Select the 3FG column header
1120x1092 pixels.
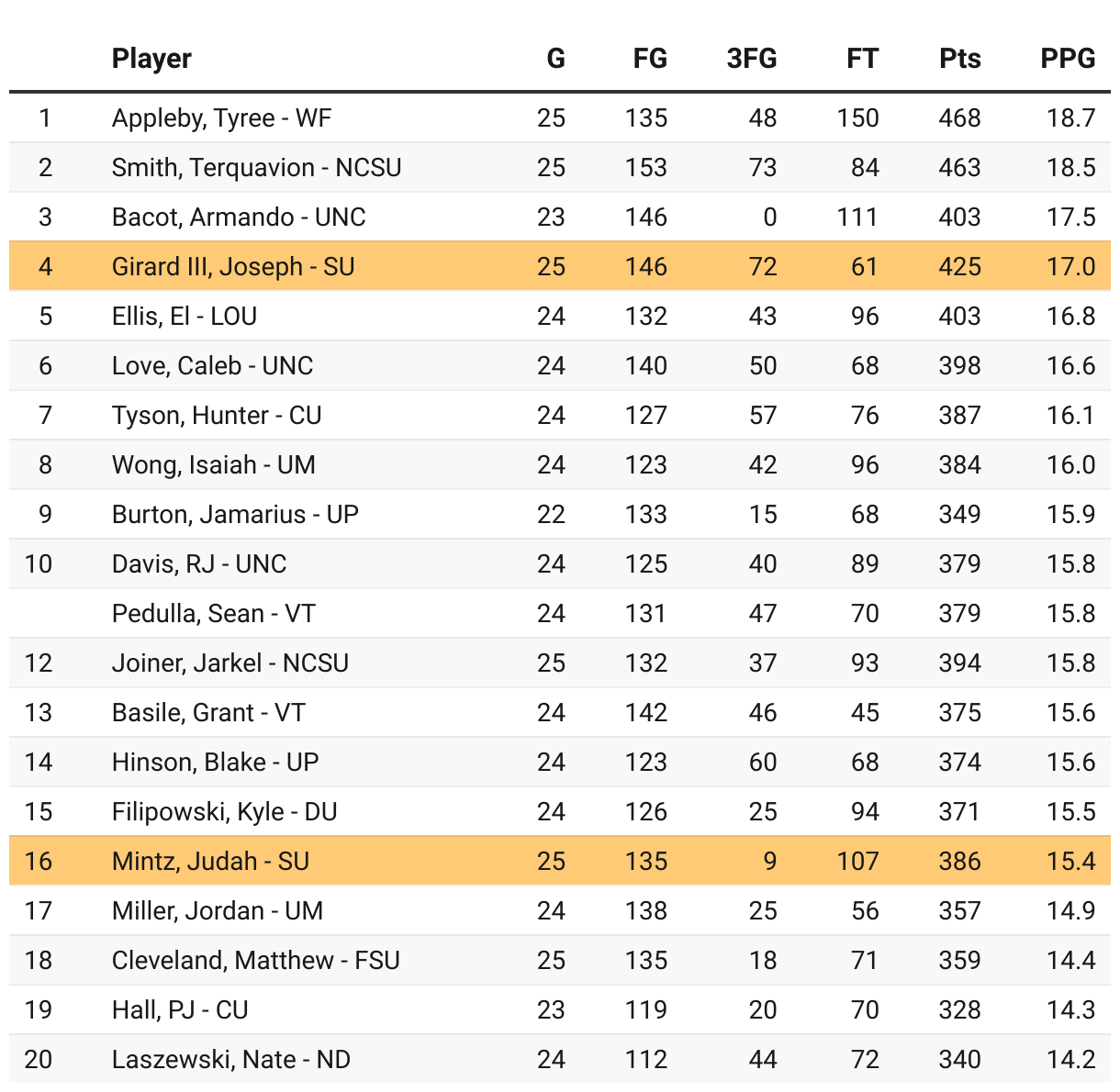click(x=752, y=59)
